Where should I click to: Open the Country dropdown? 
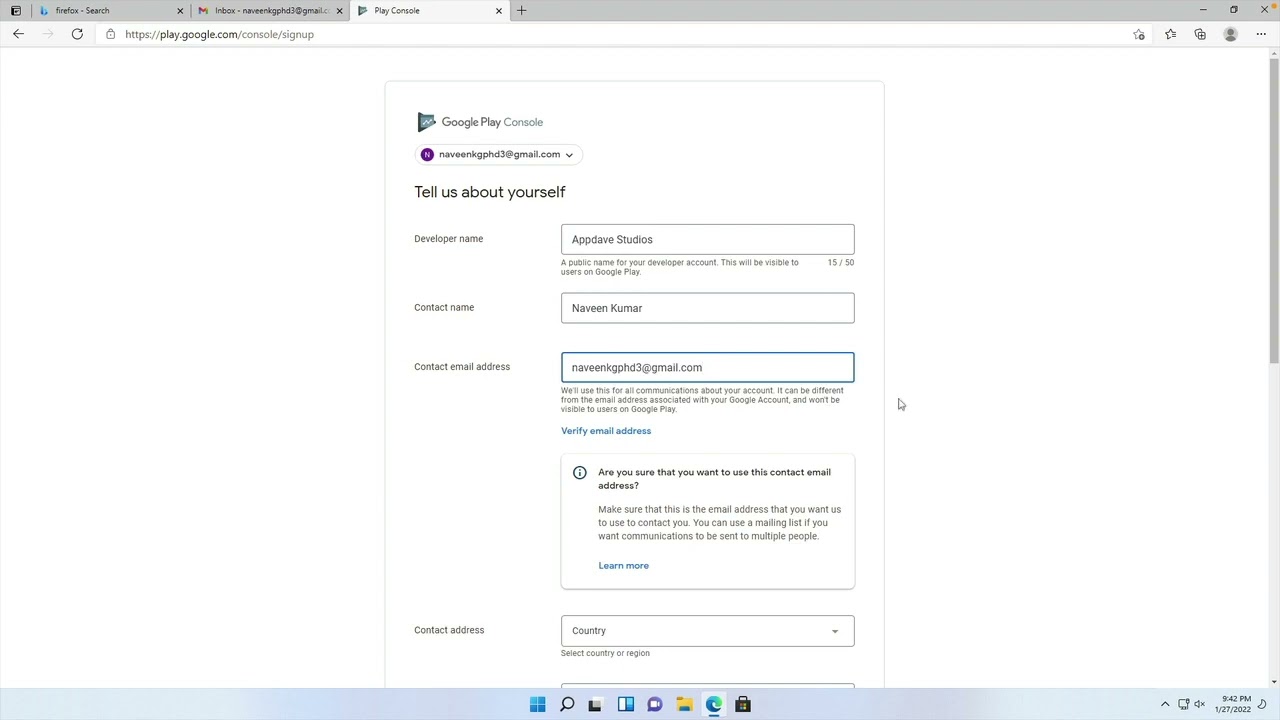[x=707, y=631]
